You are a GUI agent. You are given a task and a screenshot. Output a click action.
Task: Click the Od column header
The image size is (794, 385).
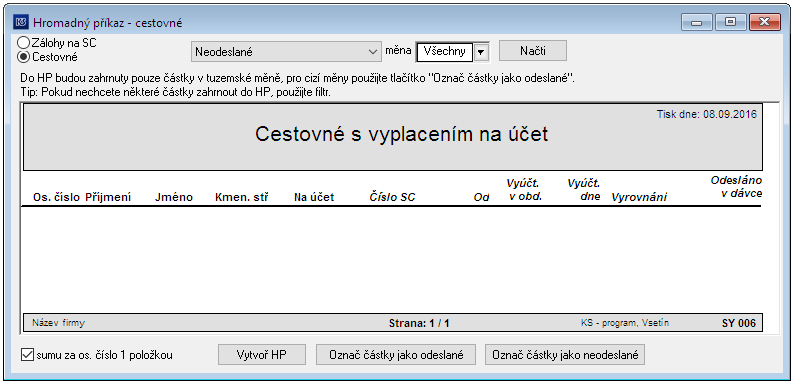coord(481,198)
